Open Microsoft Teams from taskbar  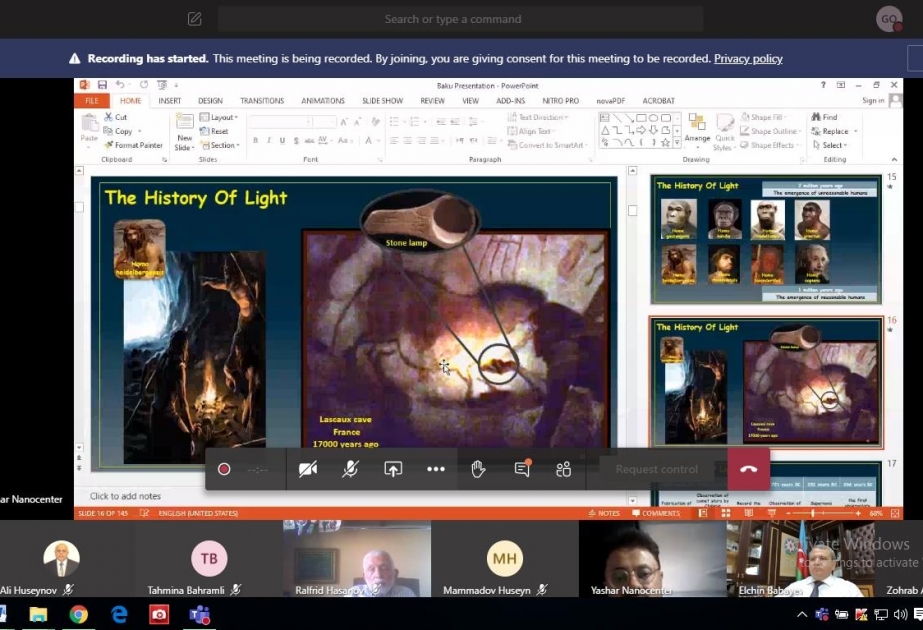[x=199, y=615]
